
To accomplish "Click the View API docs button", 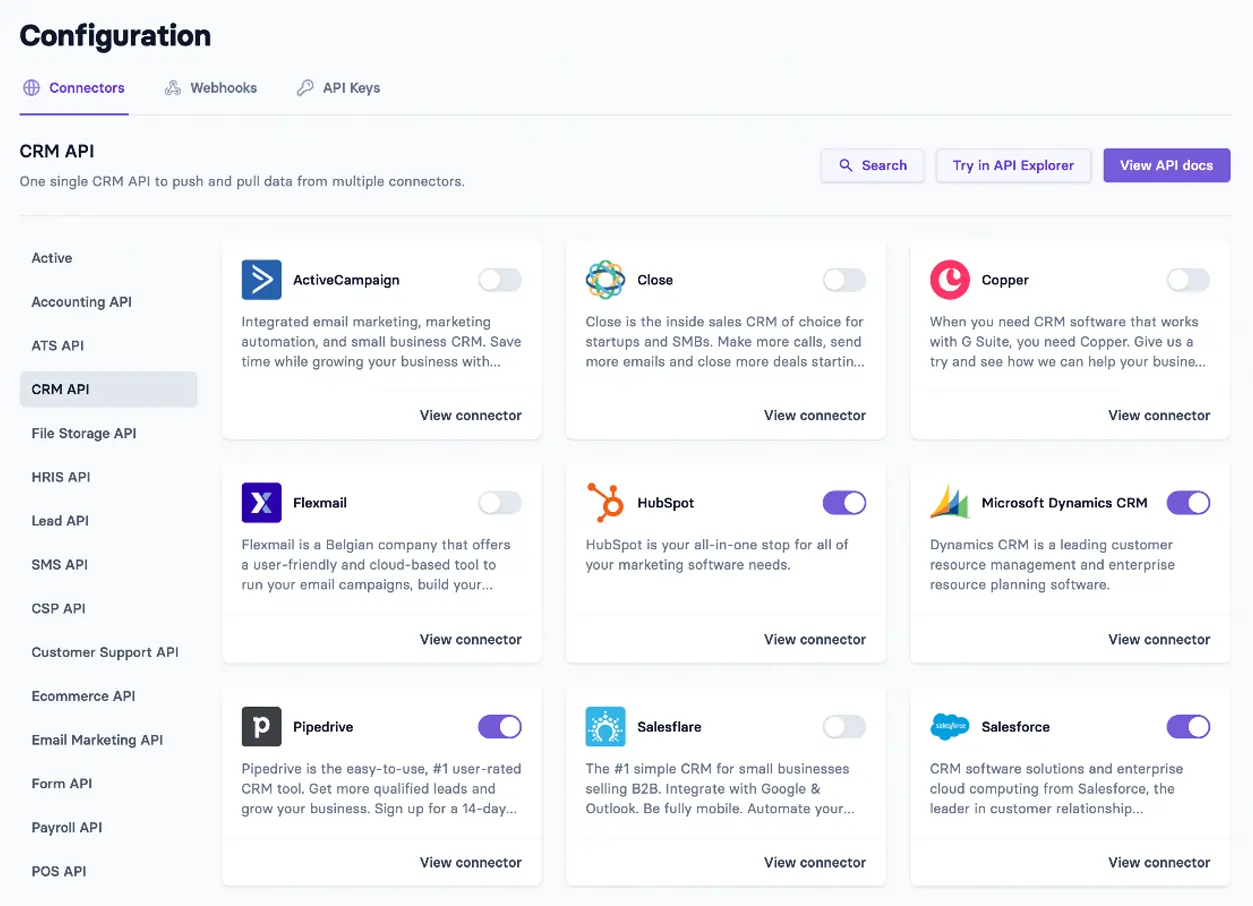I will point(1166,166).
